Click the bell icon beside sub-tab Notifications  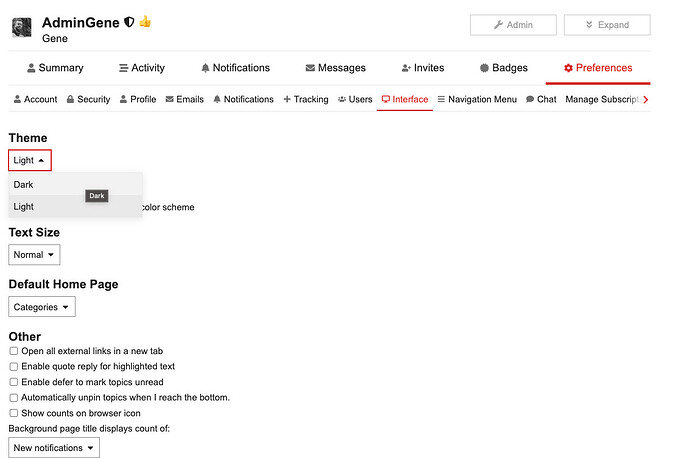point(217,99)
